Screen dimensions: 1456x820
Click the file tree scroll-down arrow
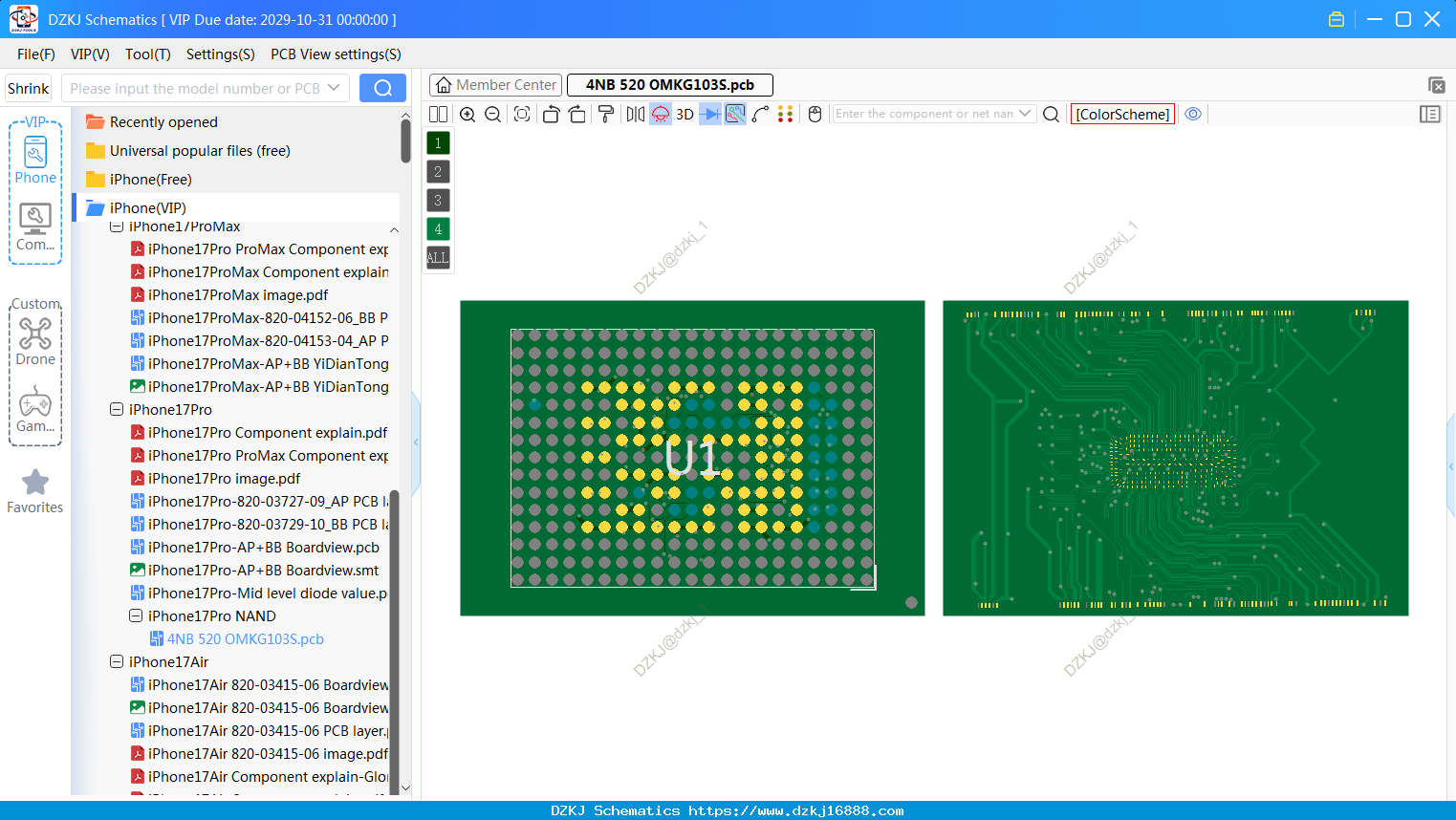(405, 788)
